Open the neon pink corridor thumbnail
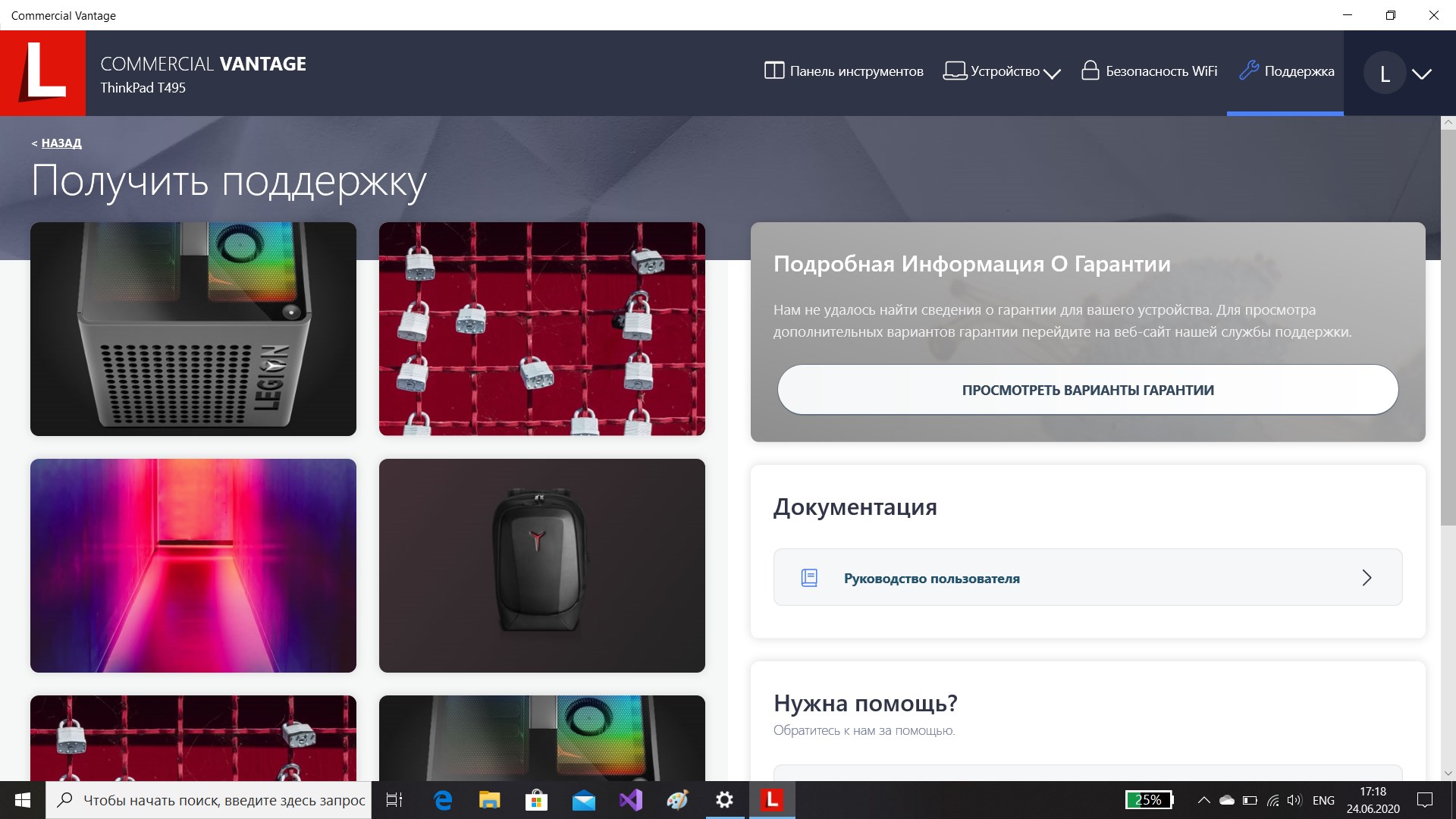This screenshot has width=1456, height=819. click(193, 566)
